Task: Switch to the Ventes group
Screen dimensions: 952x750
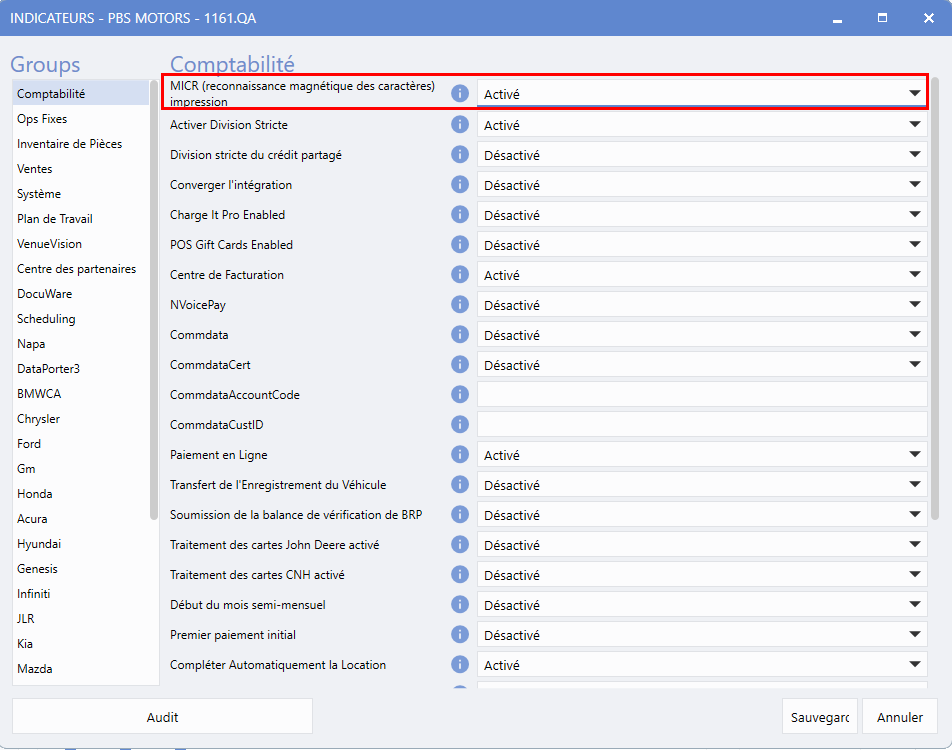Action: click(x=81, y=169)
